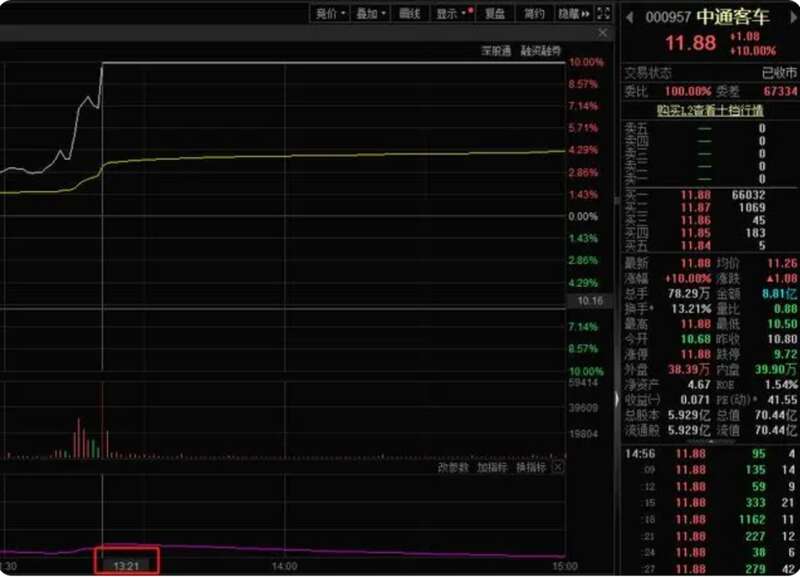
Task: Click the 0.00% axis label
Action: (583, 216)
